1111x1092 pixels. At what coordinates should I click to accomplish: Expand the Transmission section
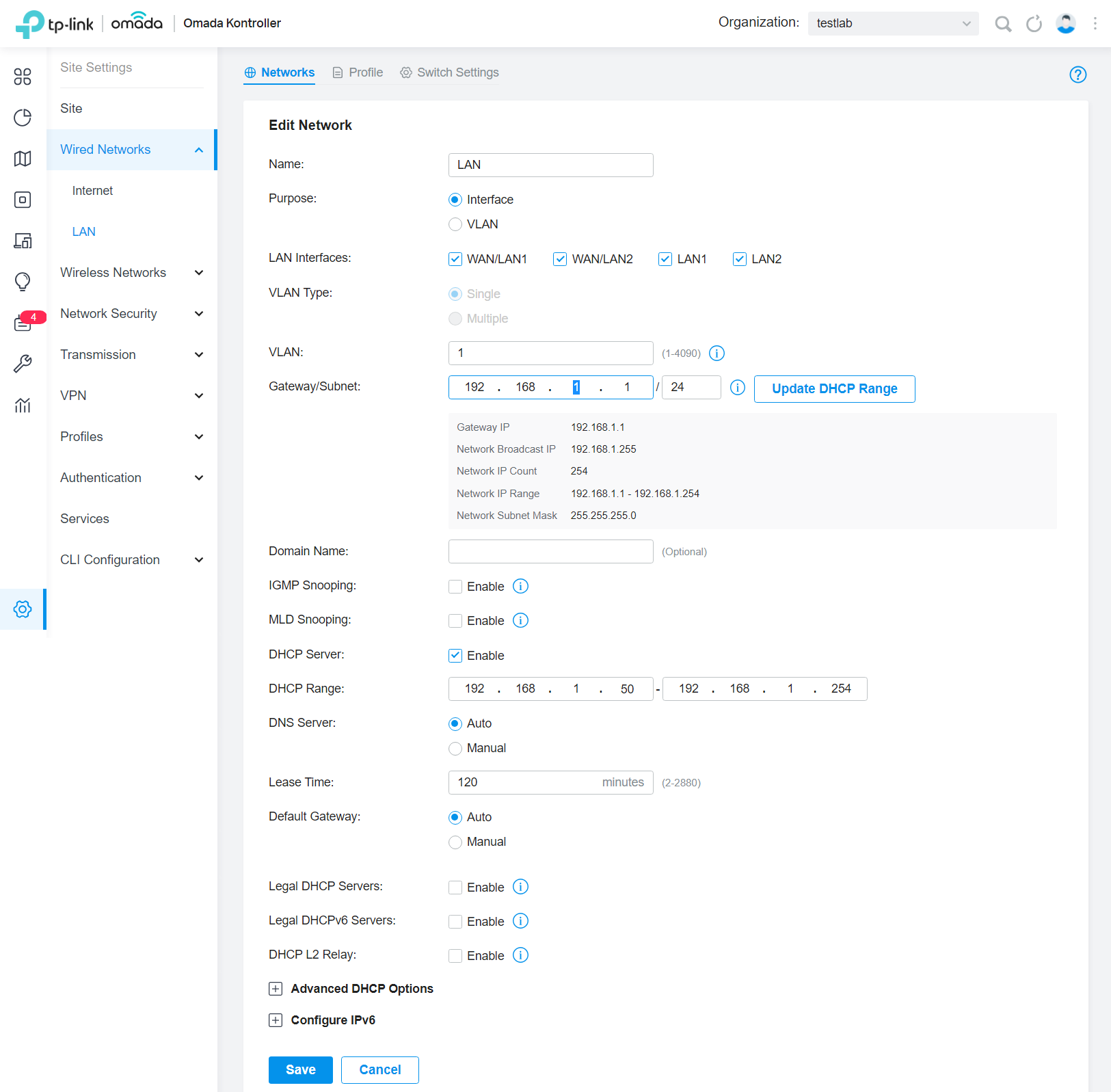pos(131,355)
